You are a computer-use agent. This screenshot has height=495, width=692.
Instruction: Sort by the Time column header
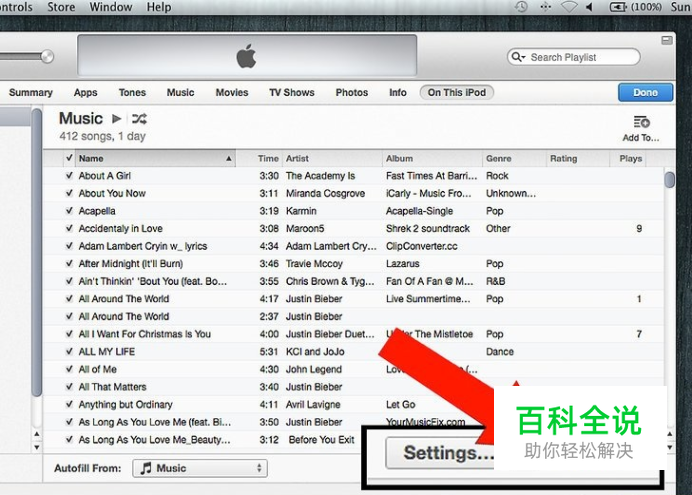tap(260, 158)
